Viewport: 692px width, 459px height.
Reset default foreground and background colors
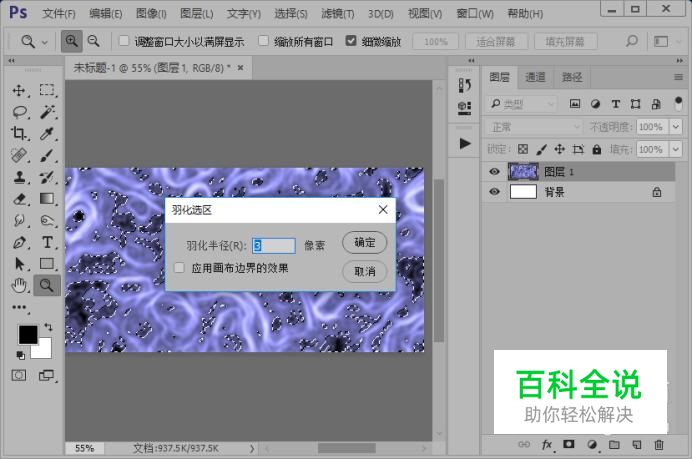(20, 355)
